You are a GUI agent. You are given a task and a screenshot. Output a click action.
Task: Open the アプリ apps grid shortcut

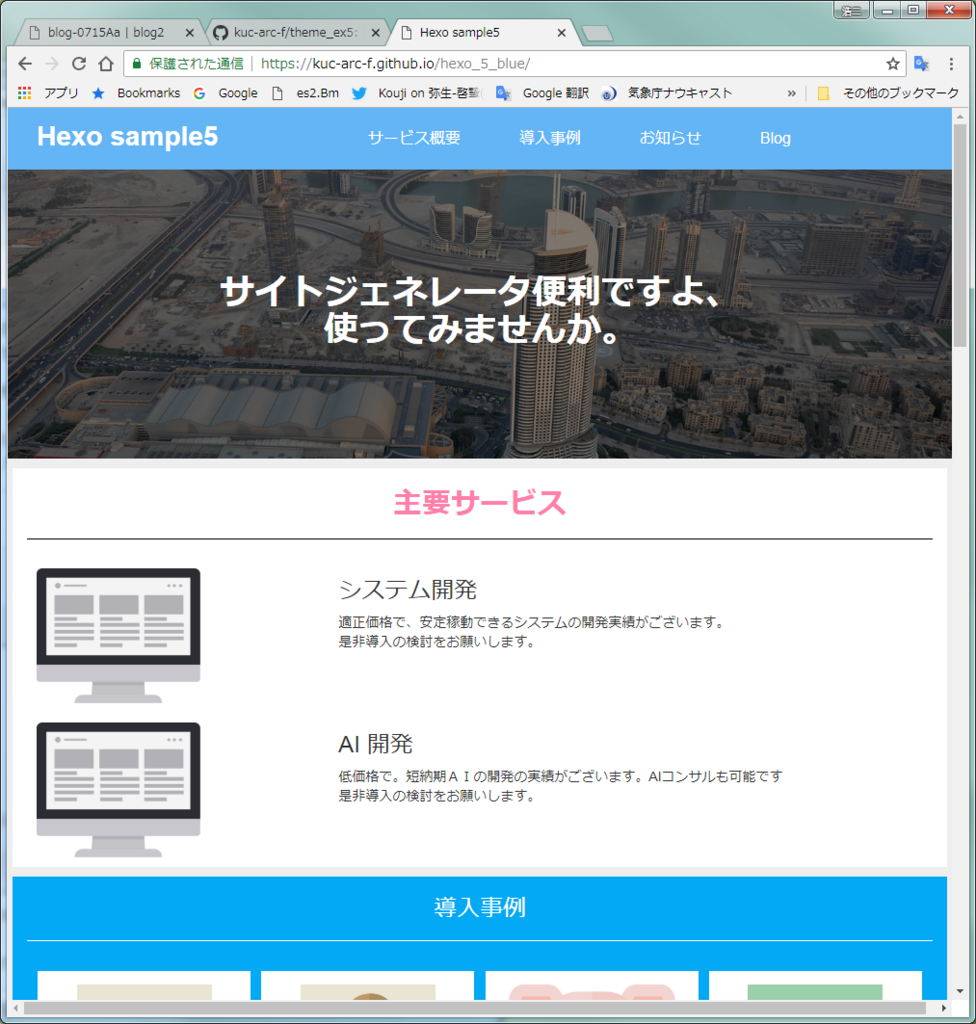(48, 93)
